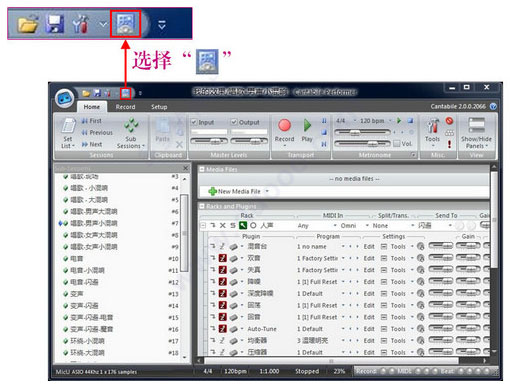Viewport: 510px width, 386px height.
Task: Switch to the Setup ribbon tab
Action: [159, 107]
